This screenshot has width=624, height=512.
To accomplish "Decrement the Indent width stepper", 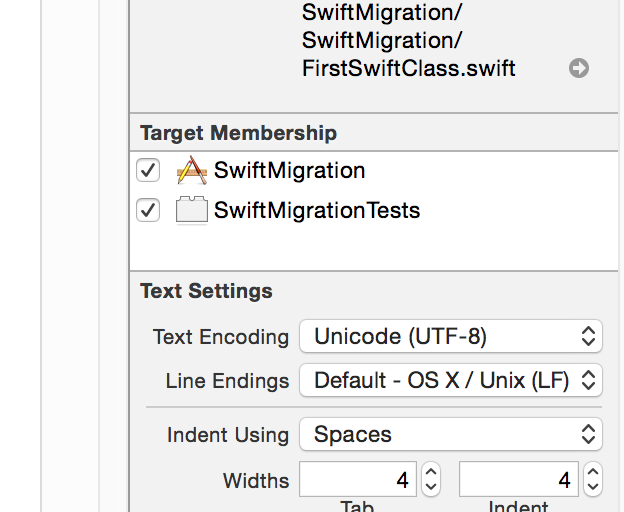I will pyautogui.click(x=591, y=488).
